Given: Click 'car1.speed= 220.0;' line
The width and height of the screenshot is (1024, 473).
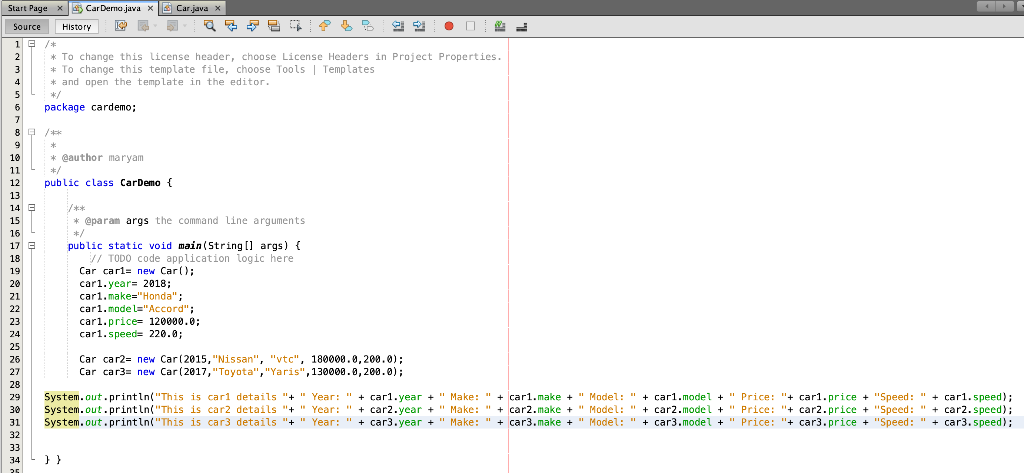Looking at the screenshot, I should [131, 334].
